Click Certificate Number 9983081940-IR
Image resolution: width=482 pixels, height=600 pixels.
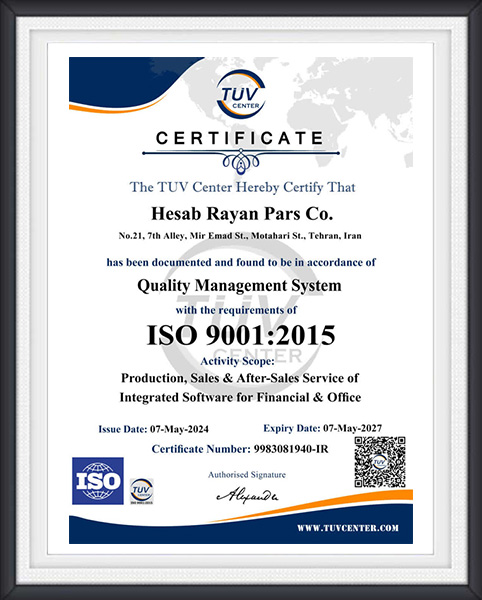[x=240, y=449]
